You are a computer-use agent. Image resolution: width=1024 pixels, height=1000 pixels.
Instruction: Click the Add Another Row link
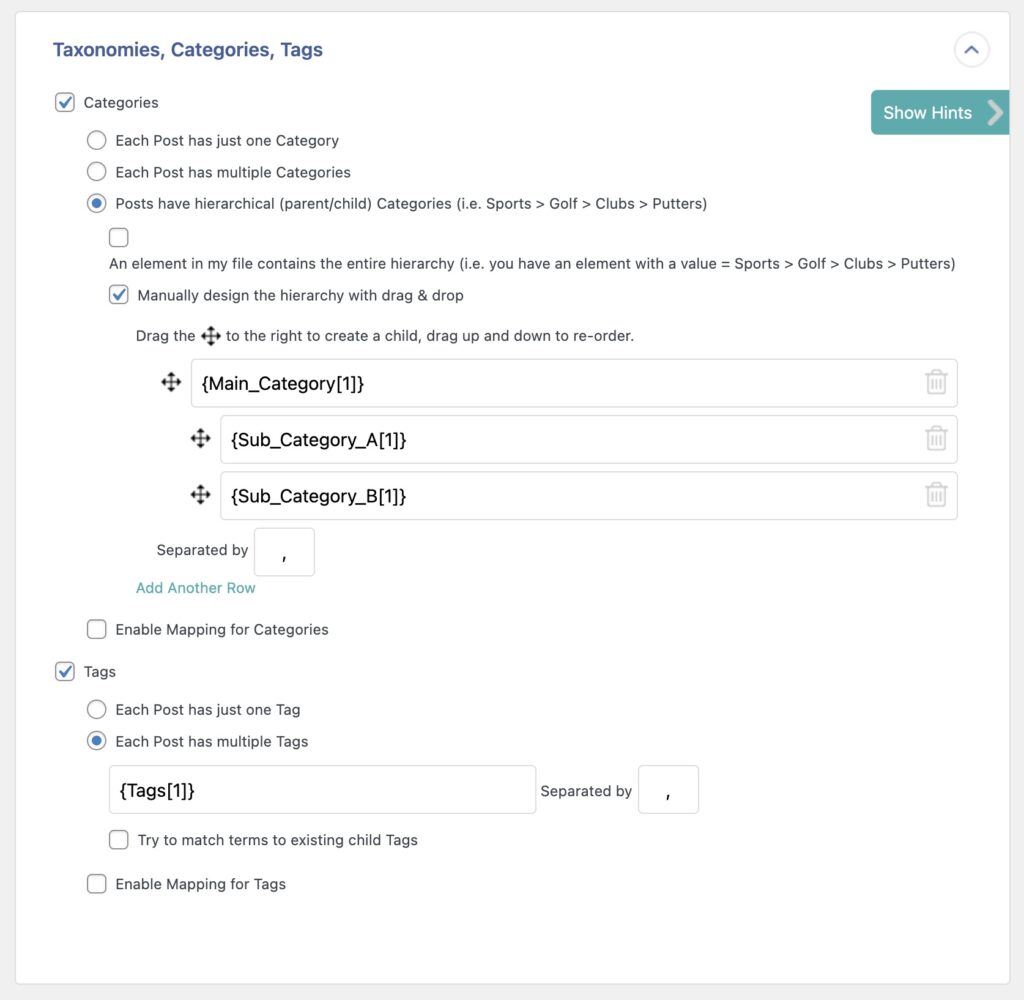point(196,588)
